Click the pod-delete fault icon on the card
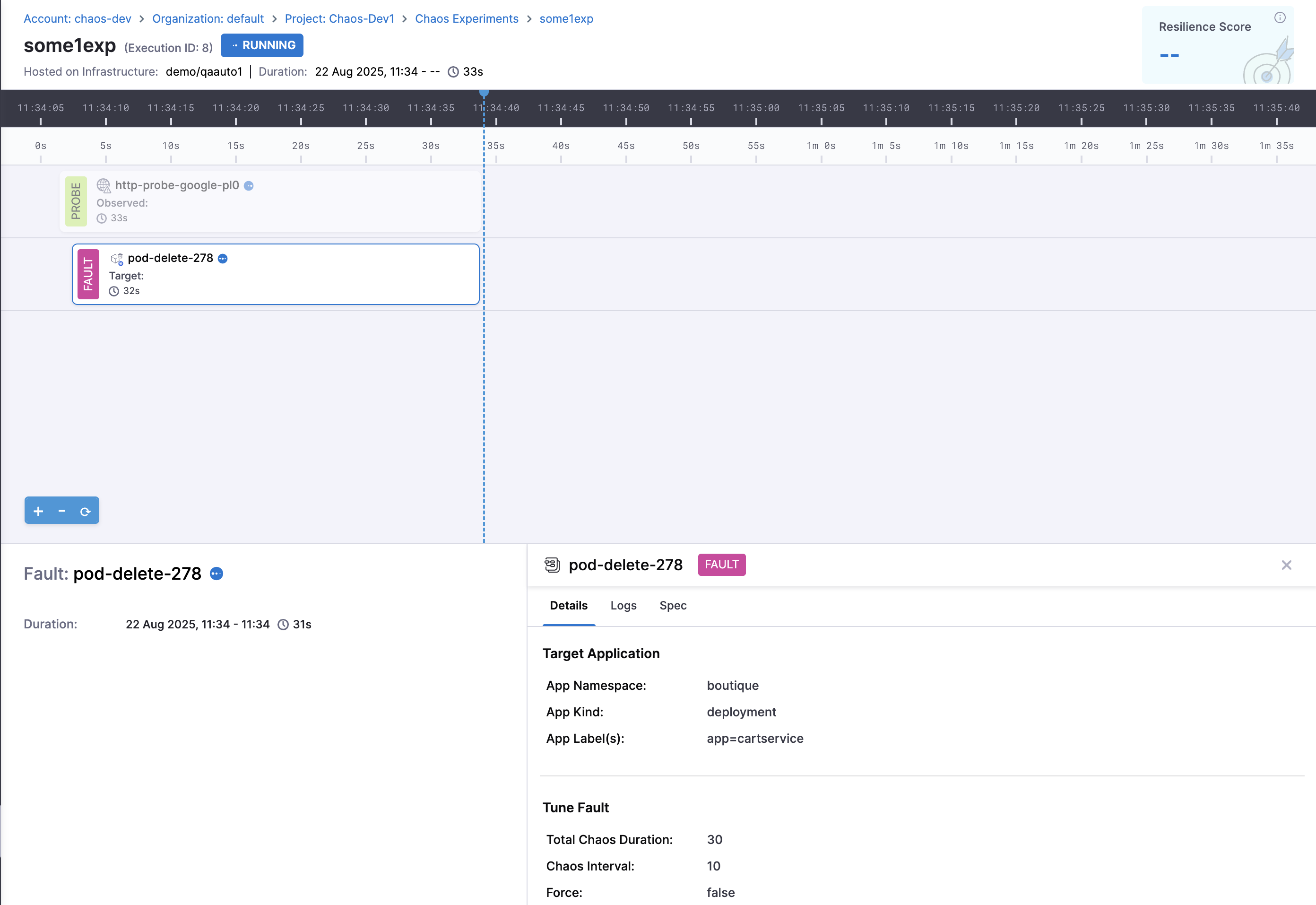Screen dimensions: 1316x905 tap(117, 259)
